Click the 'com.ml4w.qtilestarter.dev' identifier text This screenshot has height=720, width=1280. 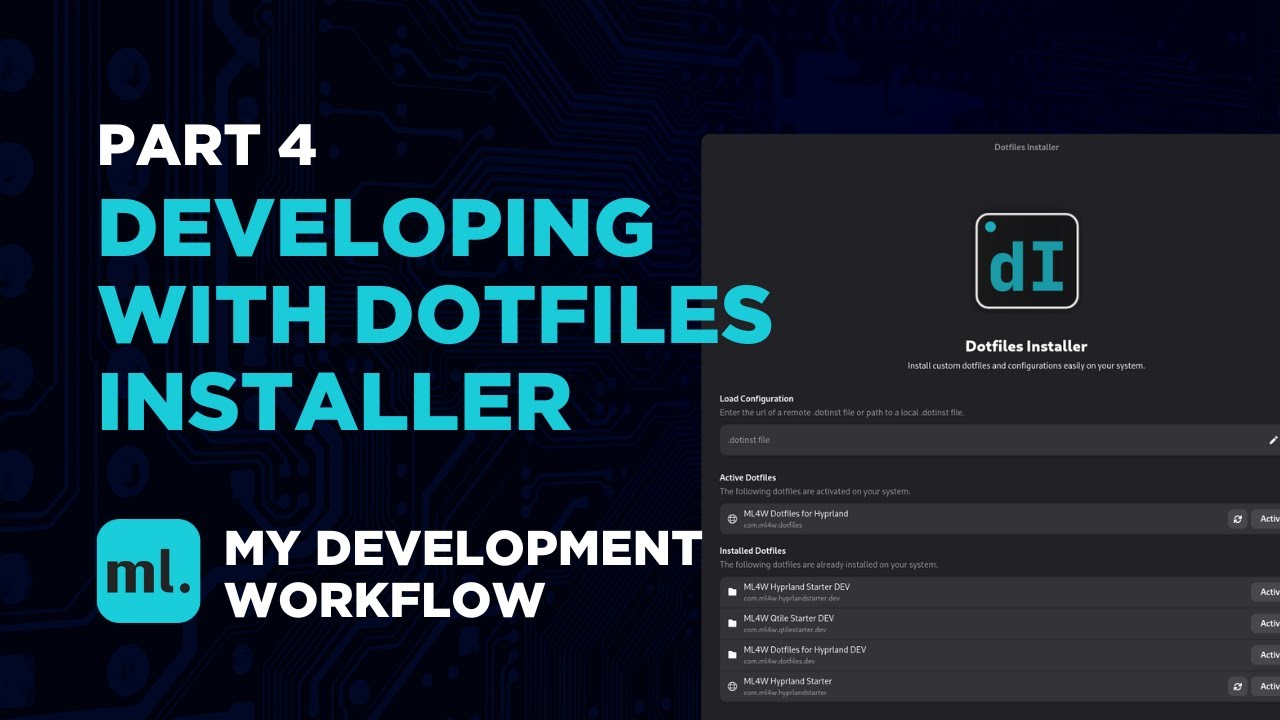point(785,630)
